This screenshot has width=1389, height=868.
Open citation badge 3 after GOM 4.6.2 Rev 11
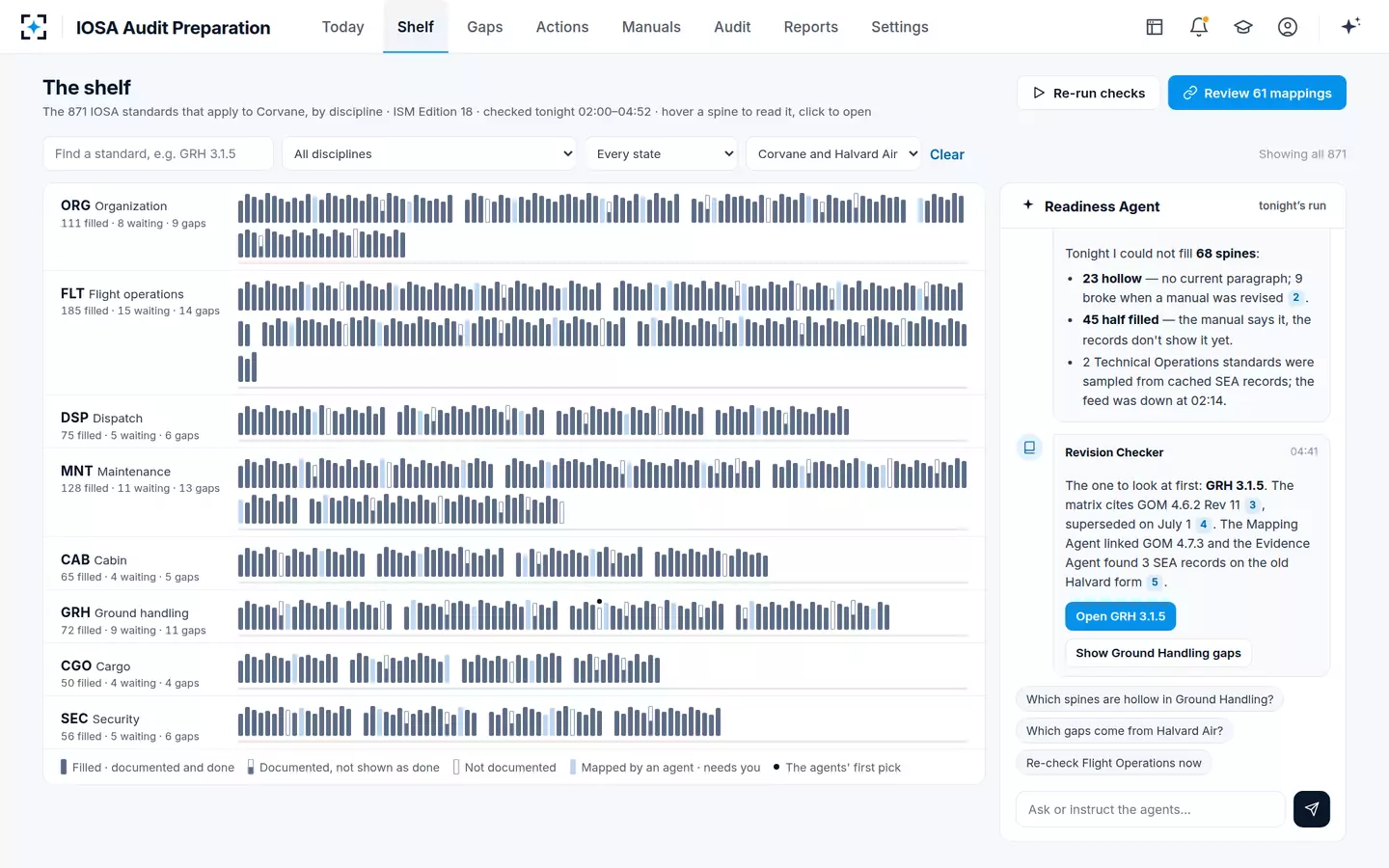click(1253, 505)
